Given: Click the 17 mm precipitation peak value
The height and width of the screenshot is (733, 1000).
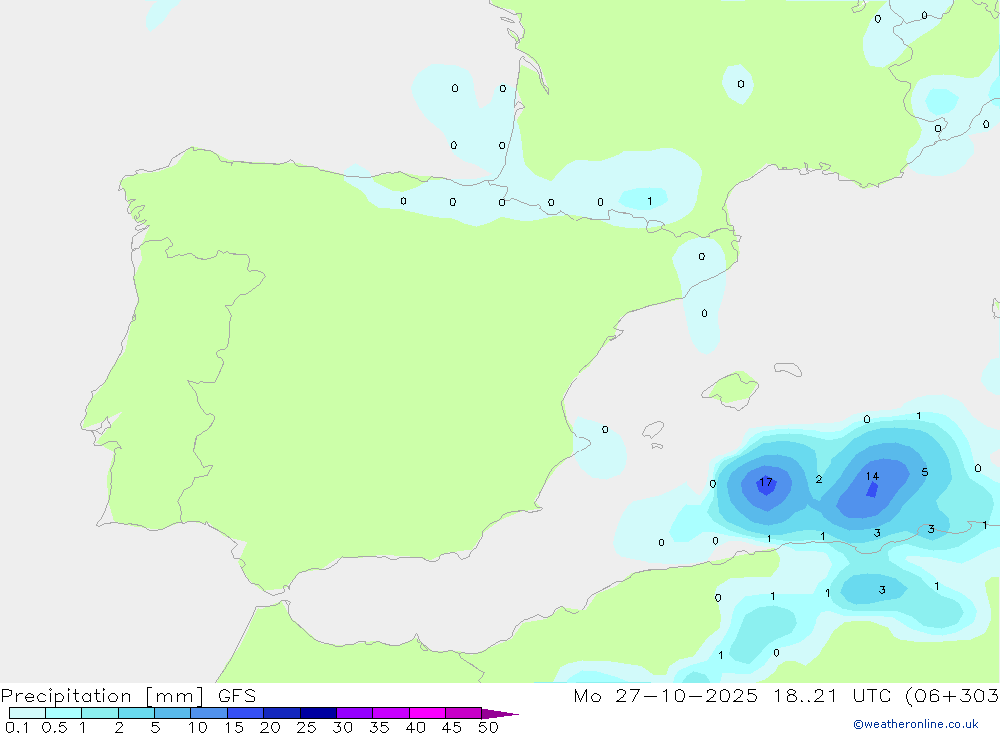Looking at the screenshot, I should [765, 482].
